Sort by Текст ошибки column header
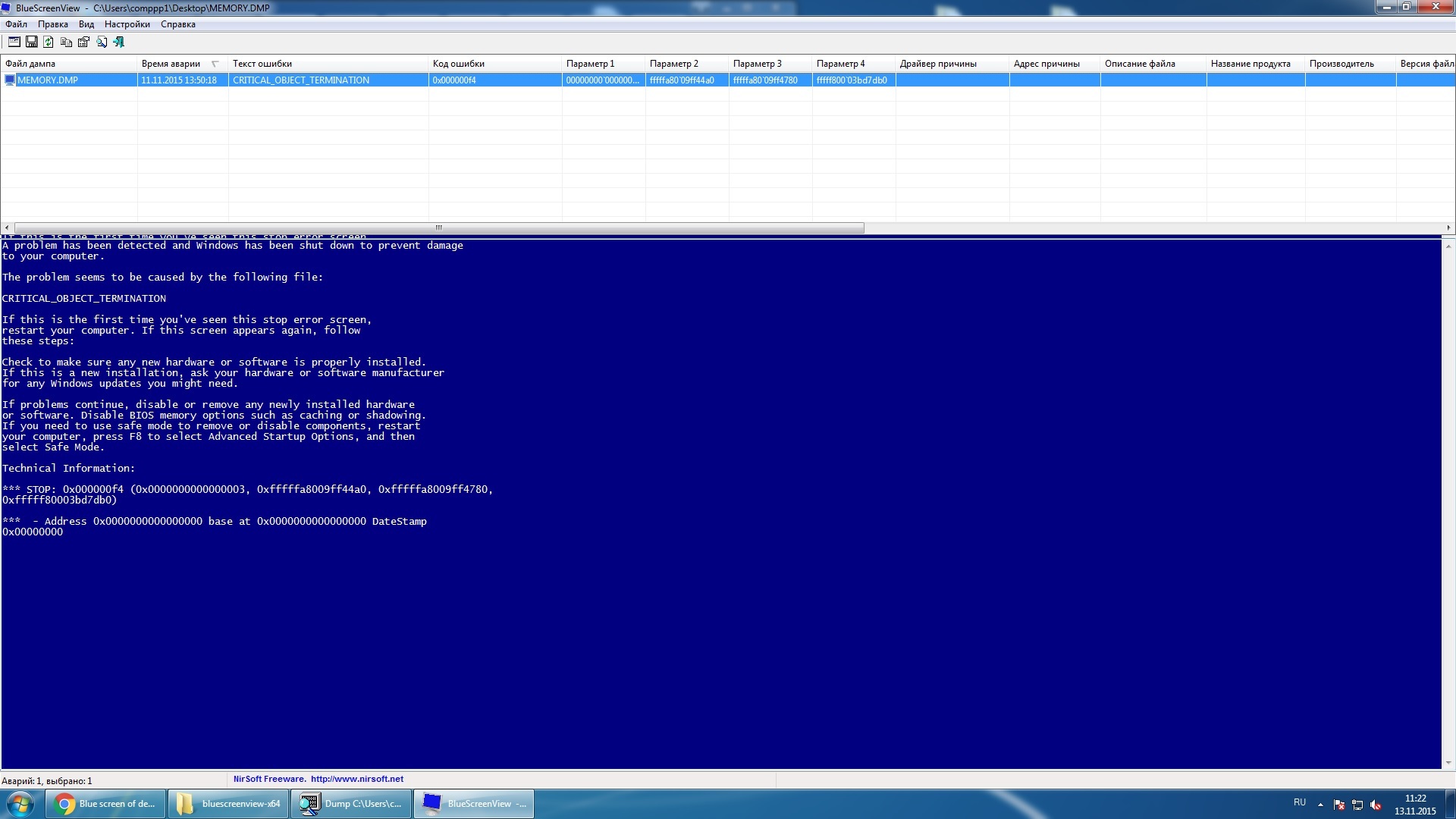1456x819 pixels. (x=328, y=64)
